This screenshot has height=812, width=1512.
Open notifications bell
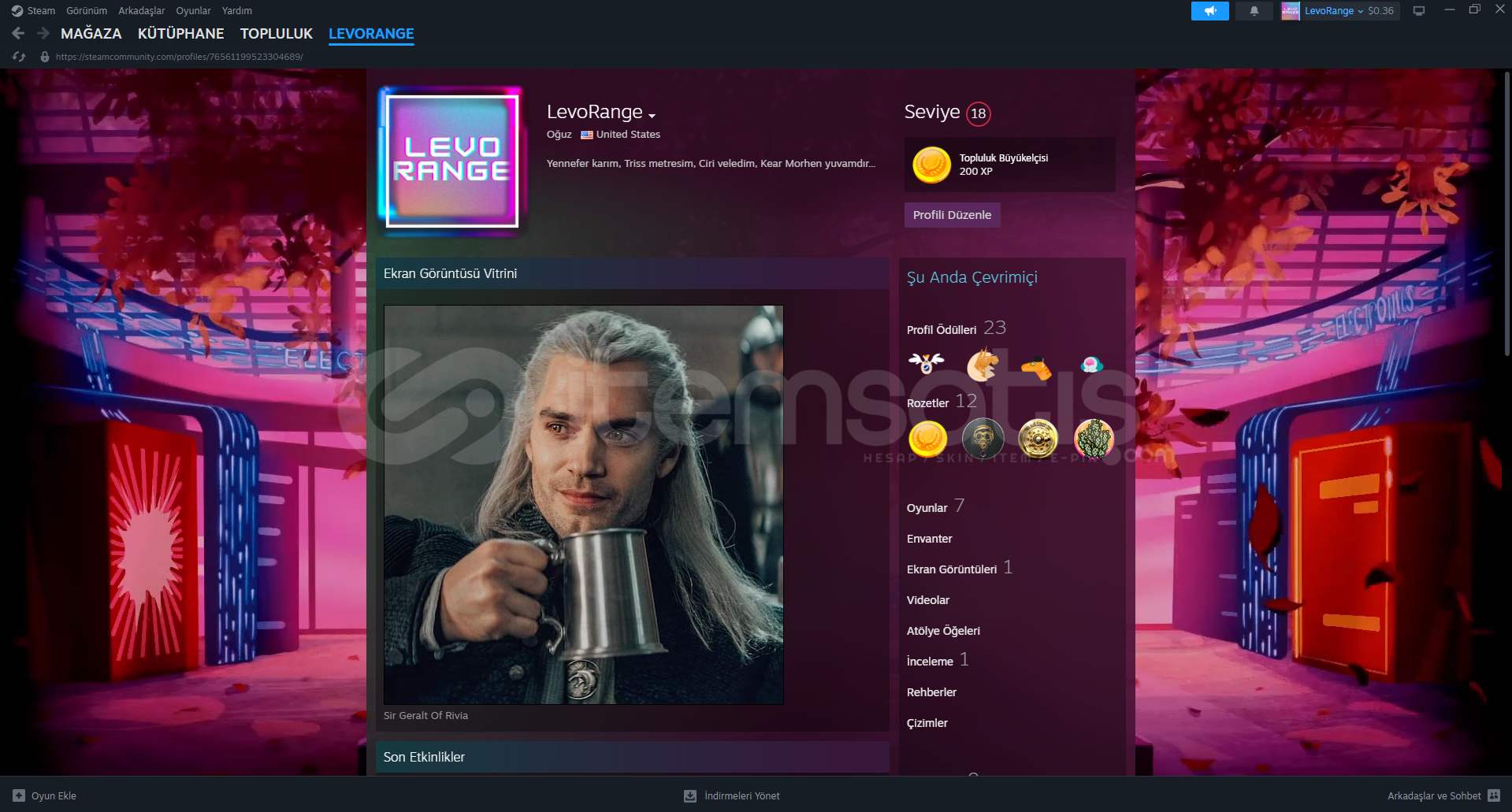[1254, 11]
